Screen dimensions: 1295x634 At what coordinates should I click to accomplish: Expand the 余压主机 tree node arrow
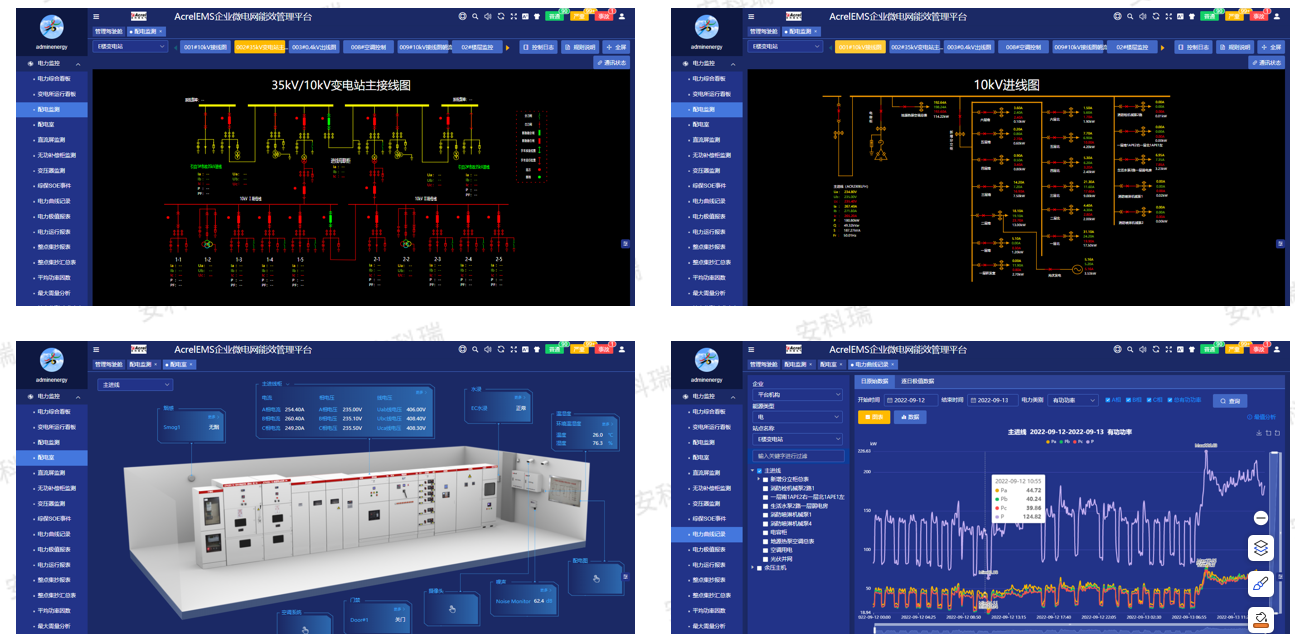[753, 568]
